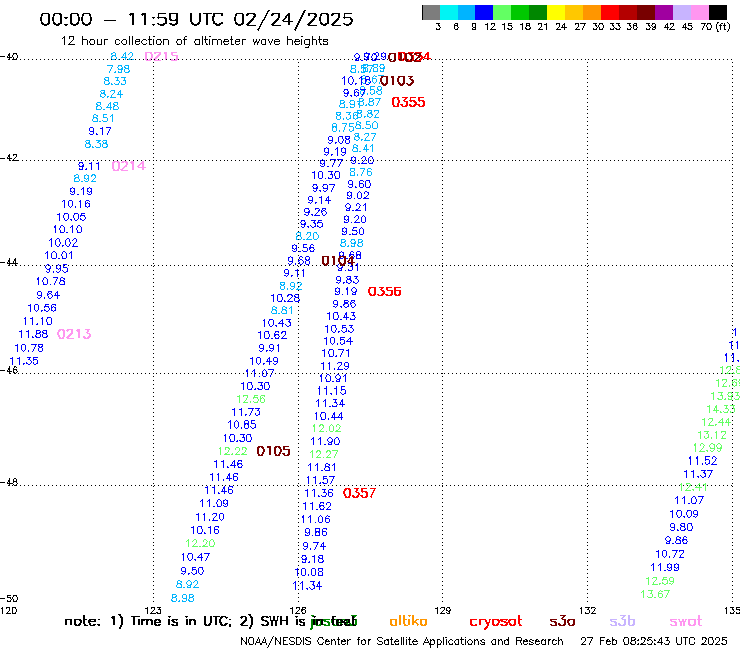Select the s3a time label 0103
The width and height of the screenshot is (740, 650).
397,81
